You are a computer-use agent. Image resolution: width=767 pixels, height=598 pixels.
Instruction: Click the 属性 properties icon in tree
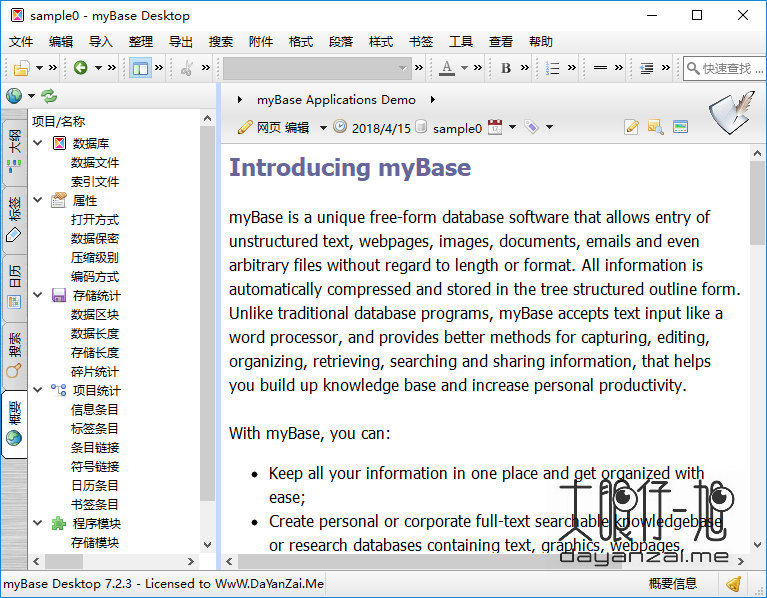[59, 200]
